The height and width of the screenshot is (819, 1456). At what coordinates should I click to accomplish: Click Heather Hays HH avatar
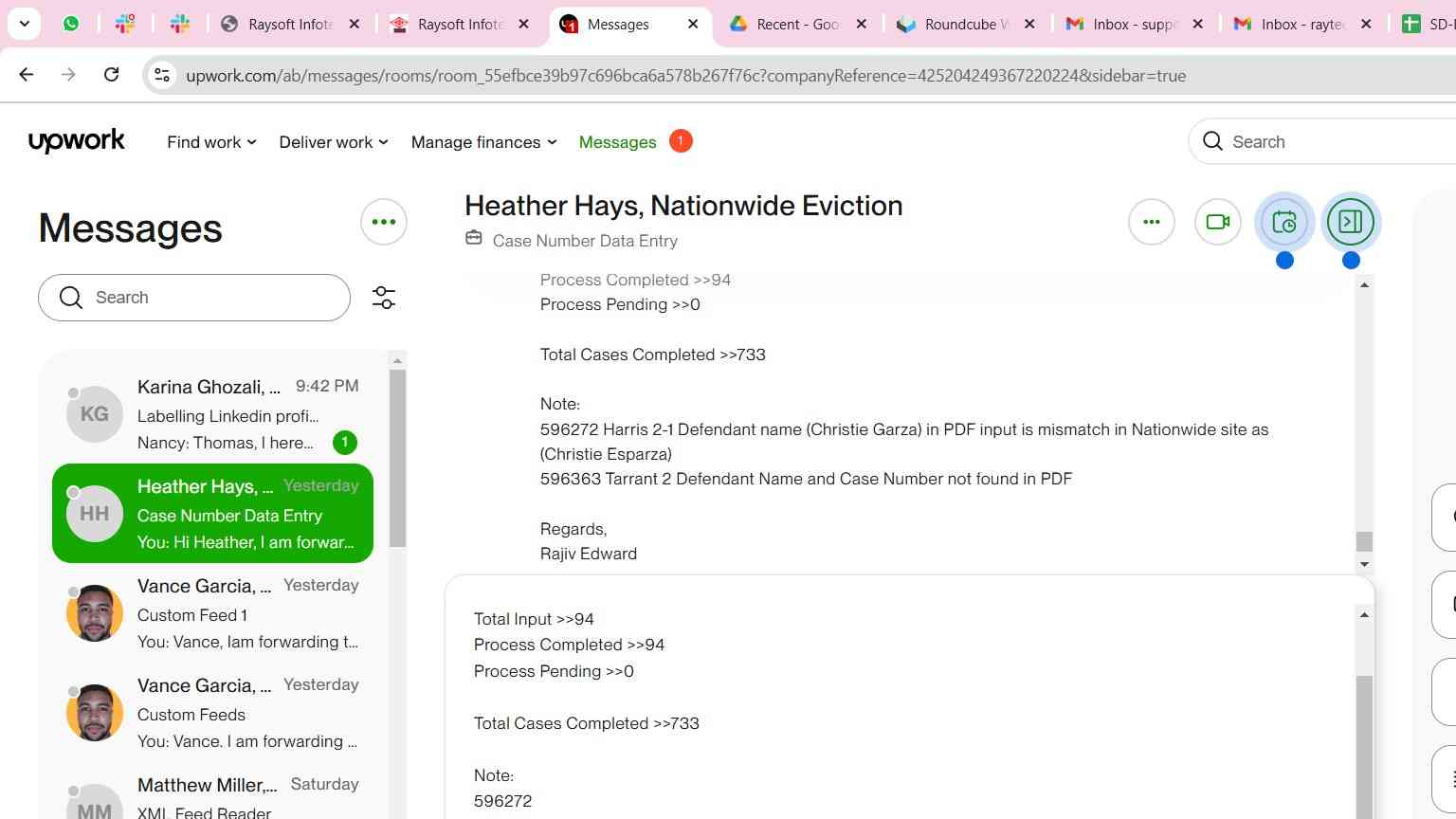coord(95,514)
